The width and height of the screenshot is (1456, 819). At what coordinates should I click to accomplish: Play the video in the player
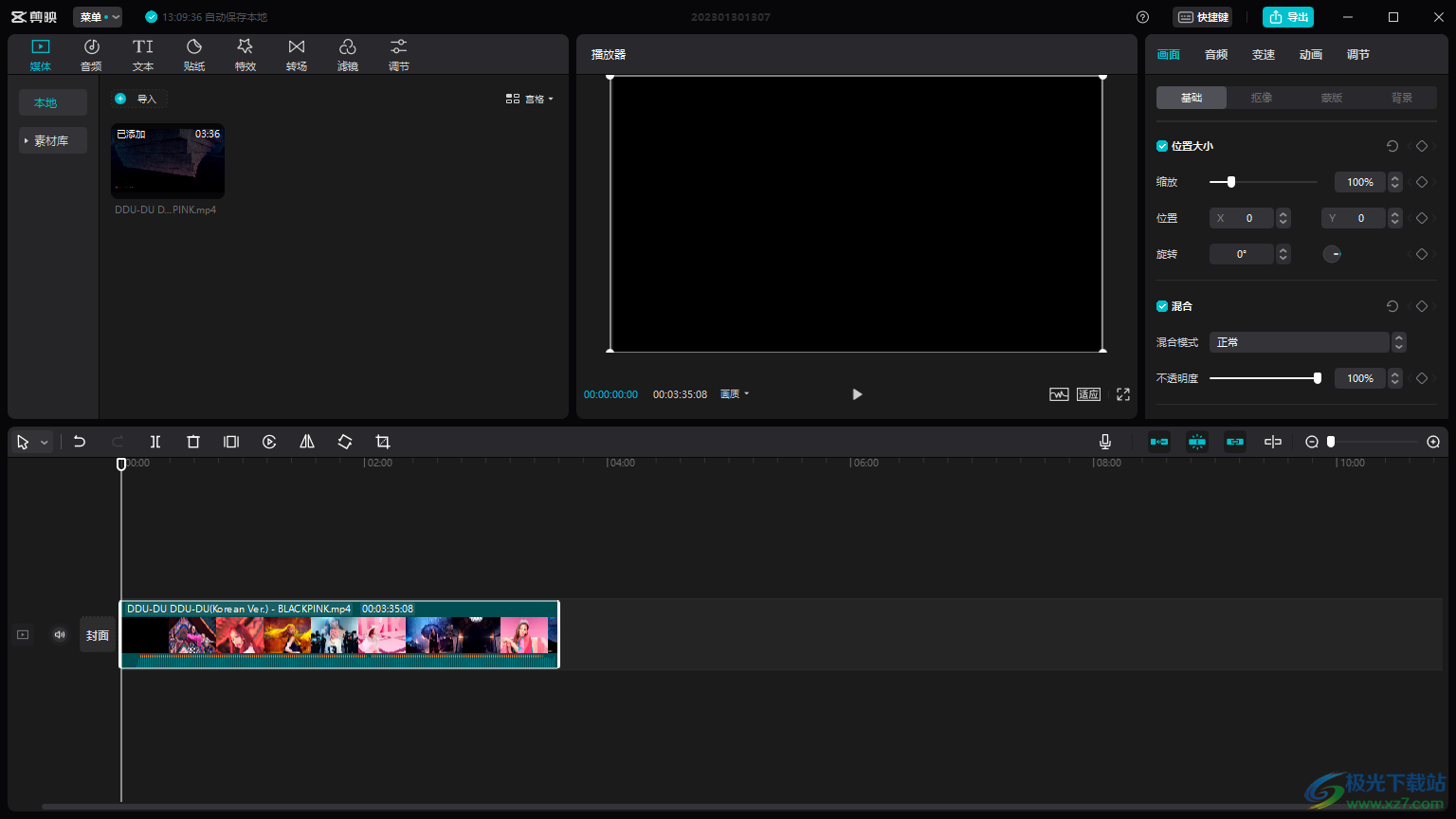[x=857, y=394]
